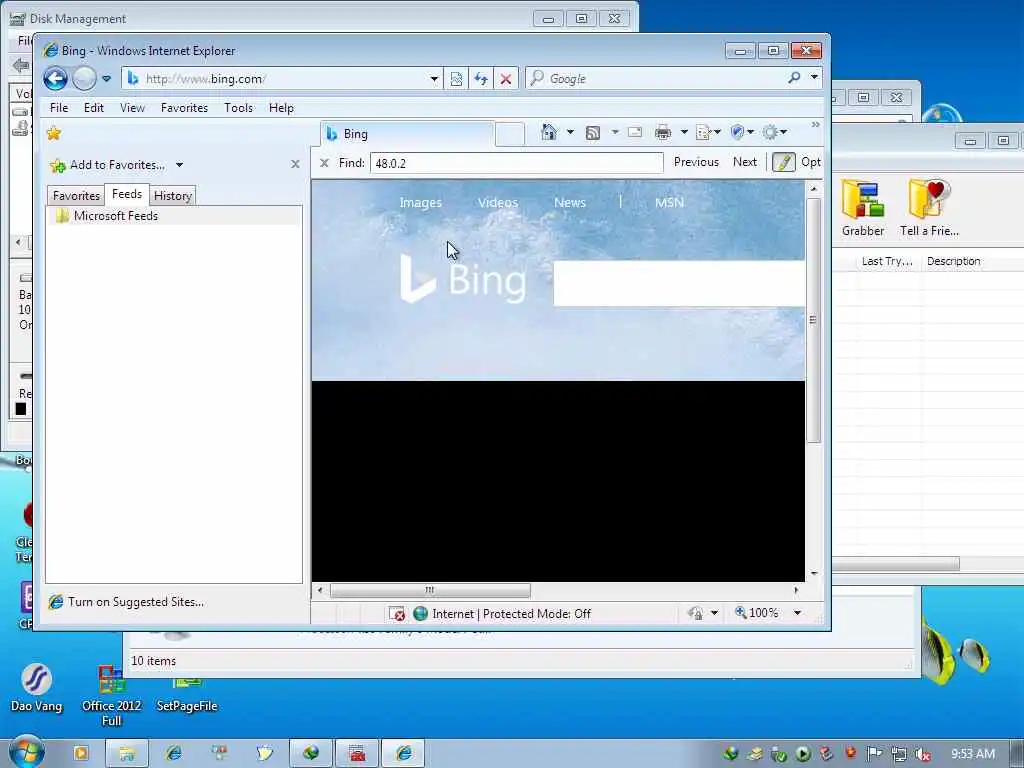
Task: Open the Page menu icon
Action: (708, 133)
